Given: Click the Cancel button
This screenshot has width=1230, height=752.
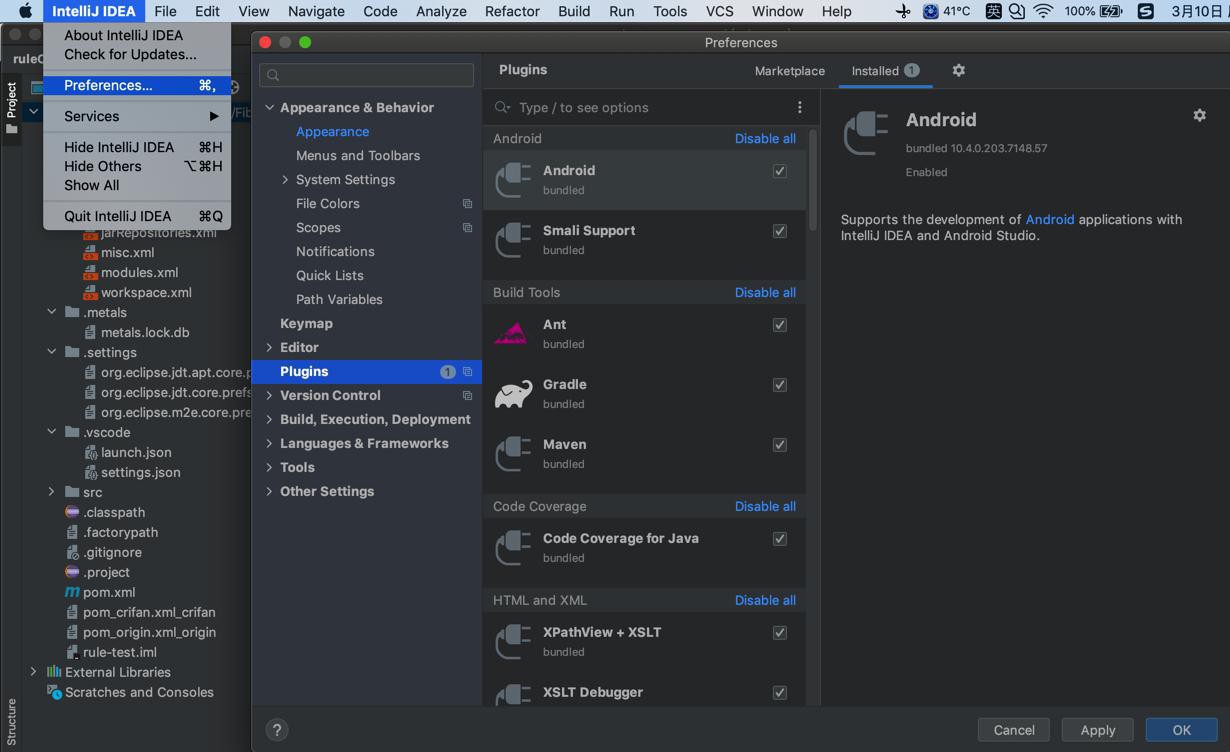Looking at the screenshot, I should (1014, 730).
